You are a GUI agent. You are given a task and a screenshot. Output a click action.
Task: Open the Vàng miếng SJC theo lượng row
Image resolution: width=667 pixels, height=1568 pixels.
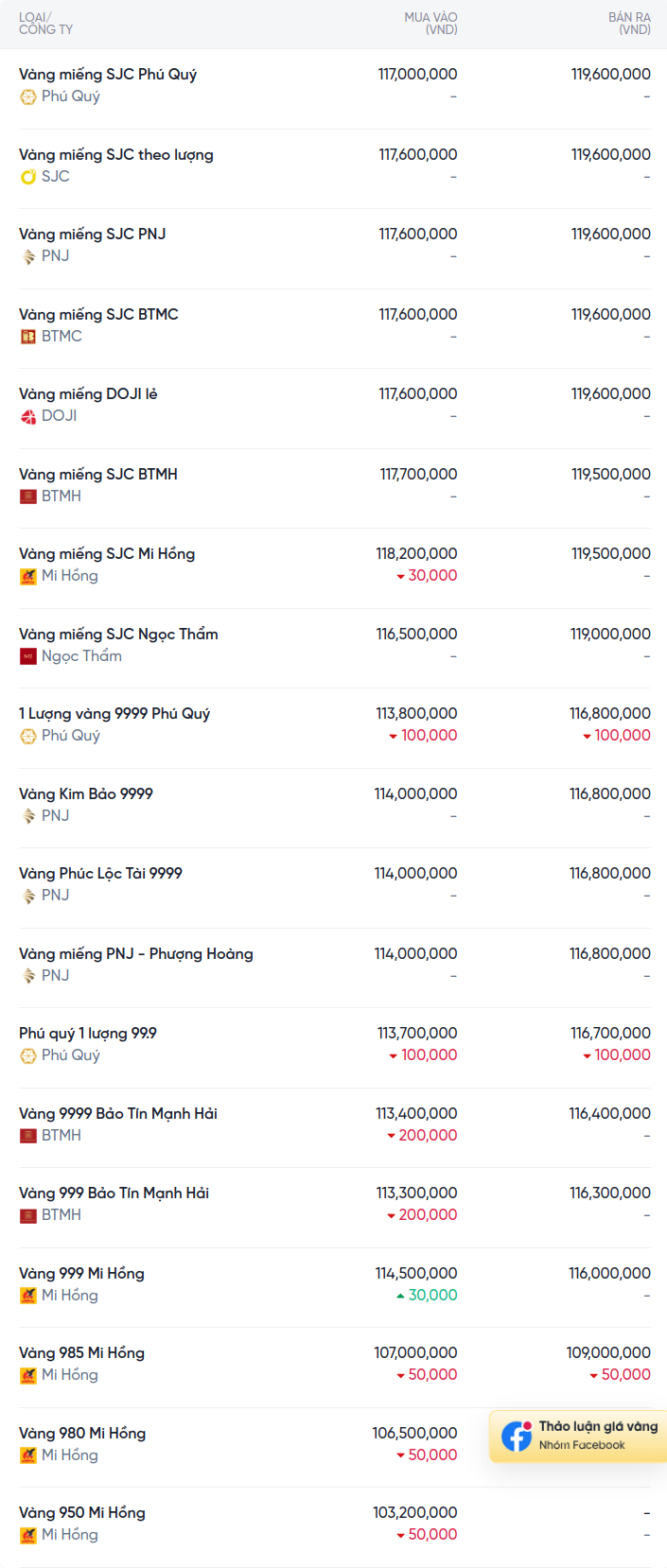[335, 168]
